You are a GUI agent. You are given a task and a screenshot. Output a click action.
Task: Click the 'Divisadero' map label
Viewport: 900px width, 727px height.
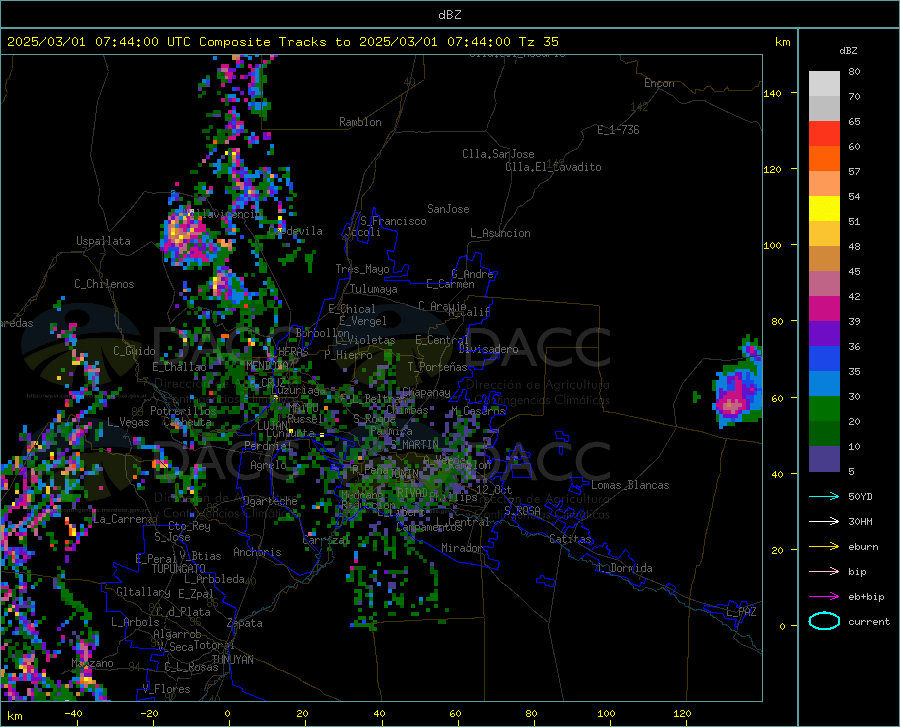click(x=488, y=349)
